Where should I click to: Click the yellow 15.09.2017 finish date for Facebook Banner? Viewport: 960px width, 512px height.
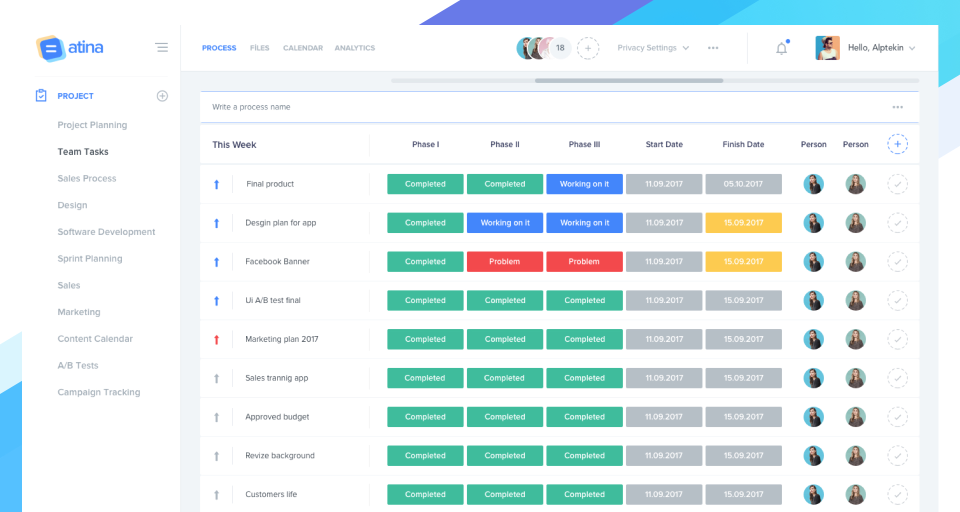click(743, 262)
